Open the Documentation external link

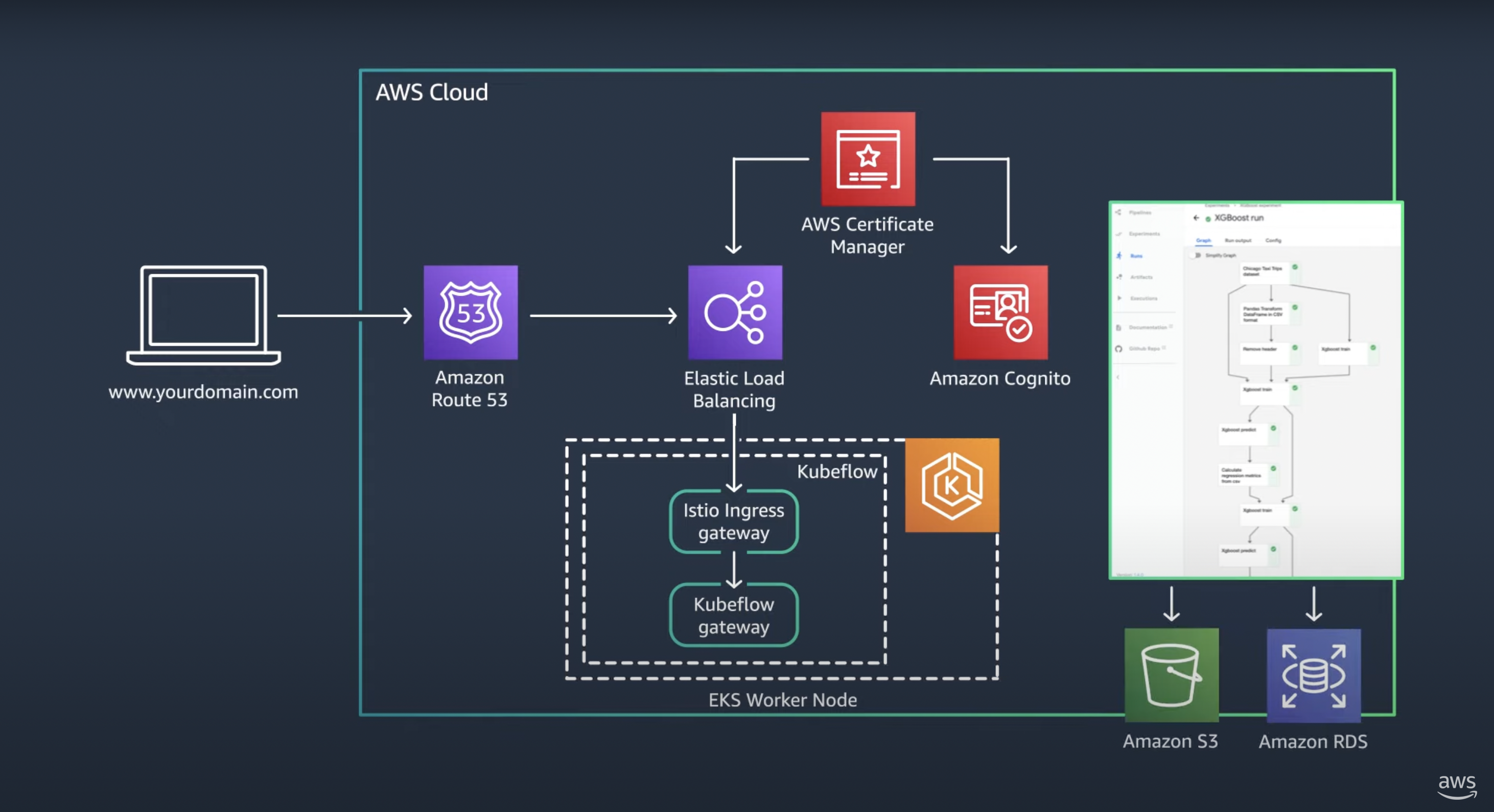click(1151, 327)
